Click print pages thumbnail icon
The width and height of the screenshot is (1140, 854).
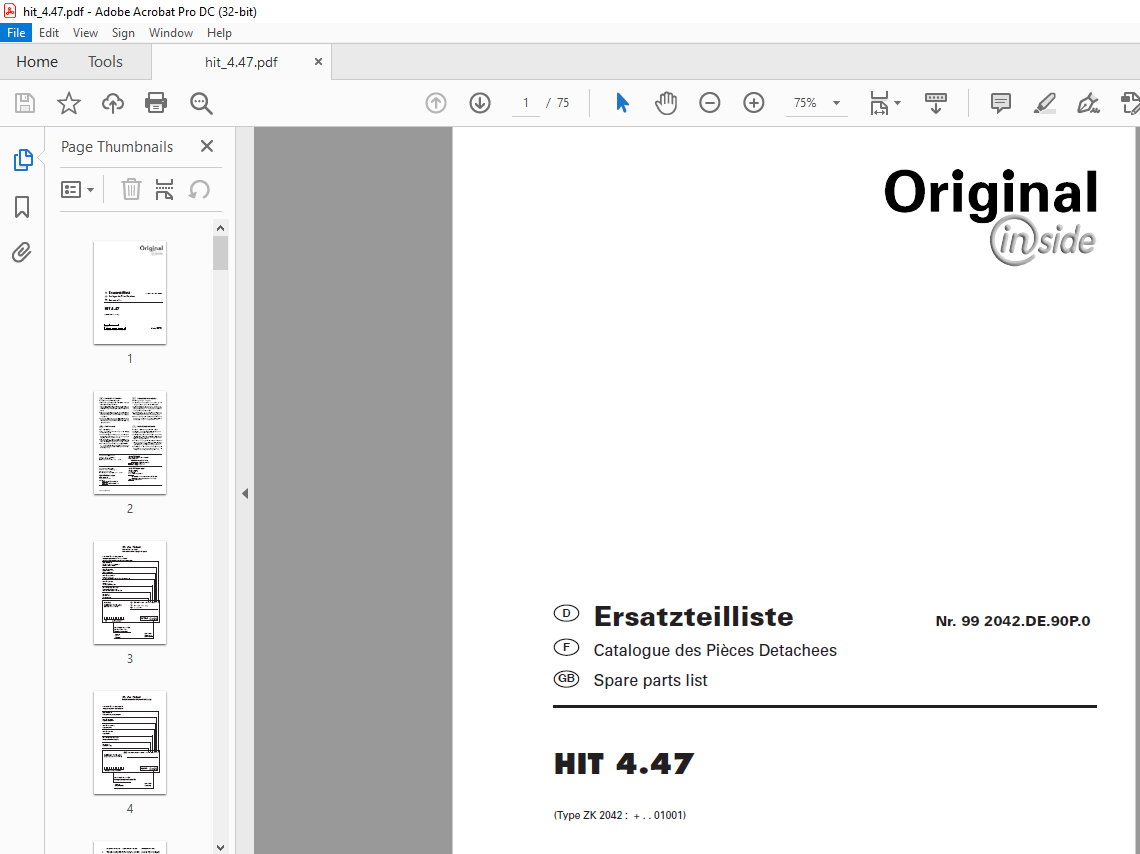point(164,190)
